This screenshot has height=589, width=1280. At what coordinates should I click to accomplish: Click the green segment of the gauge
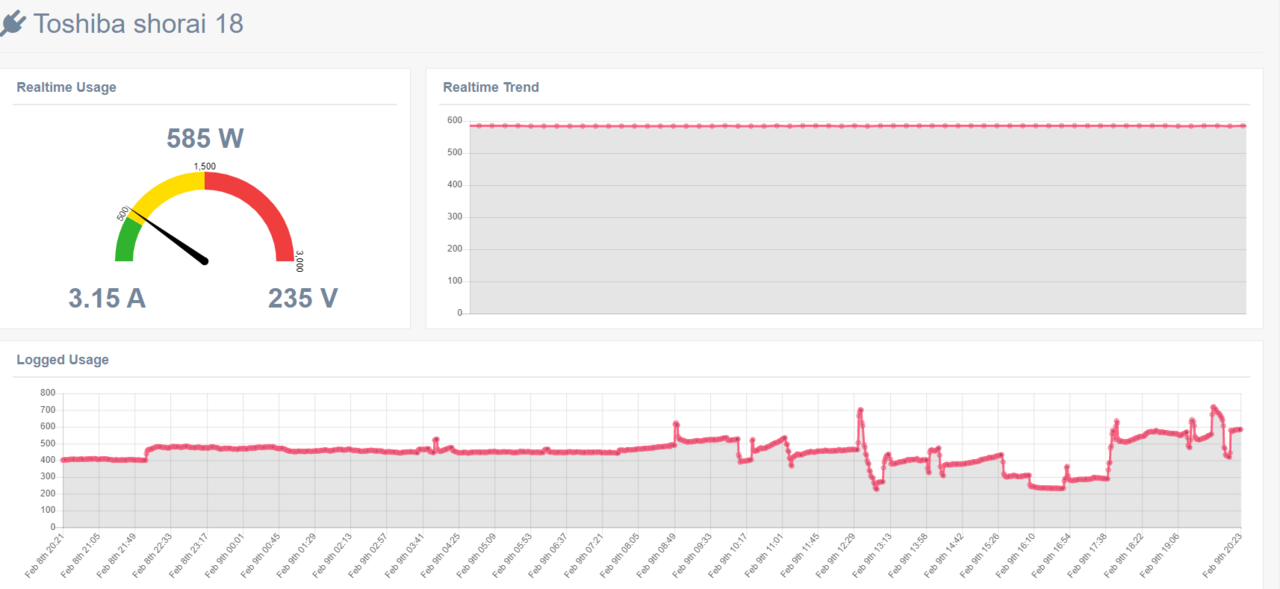pos(127,240)
